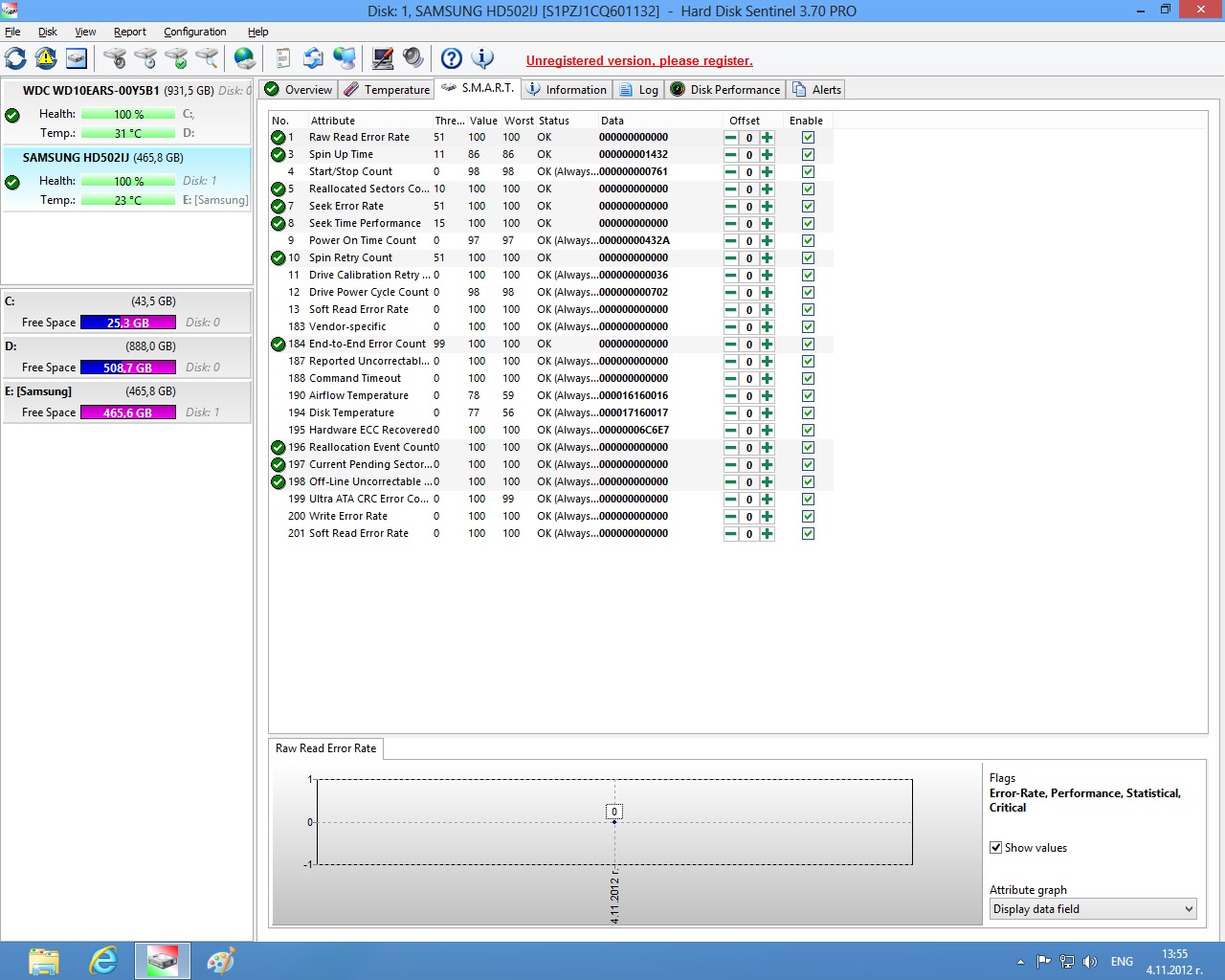Open the Configuration menu
1225x980 pixels.
(x=194, y=32)
